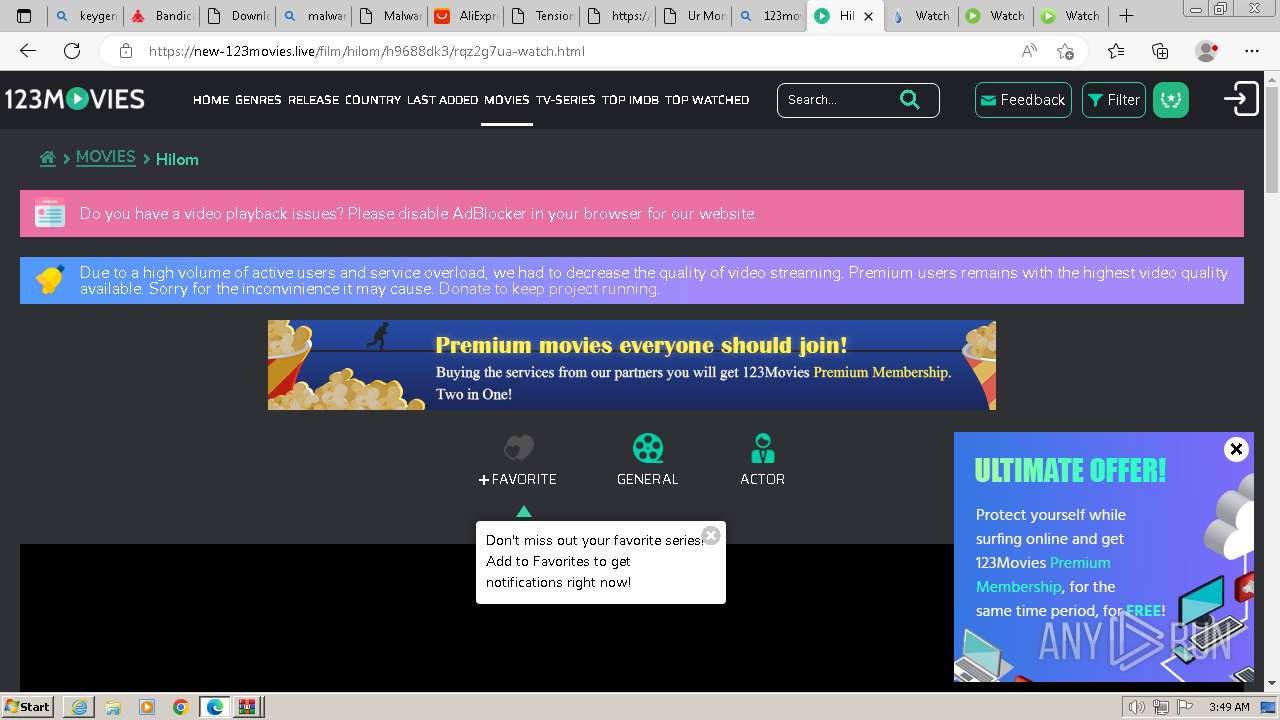The image size is (1280, 720).
Task: Click the search magnifier icon
Action: pyautogui.click(x=909, y=99)
